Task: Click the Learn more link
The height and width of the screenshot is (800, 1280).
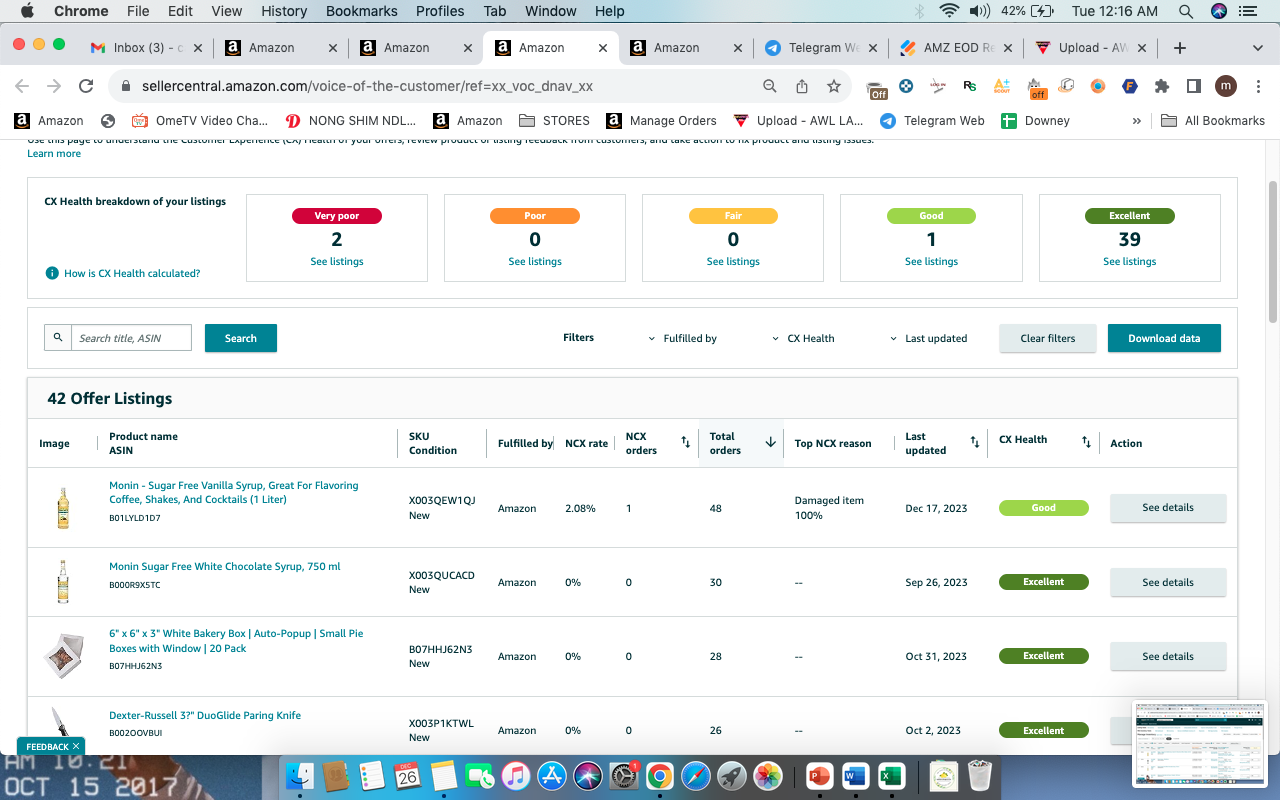Action: pyautogui.click(x=54, y=154)
